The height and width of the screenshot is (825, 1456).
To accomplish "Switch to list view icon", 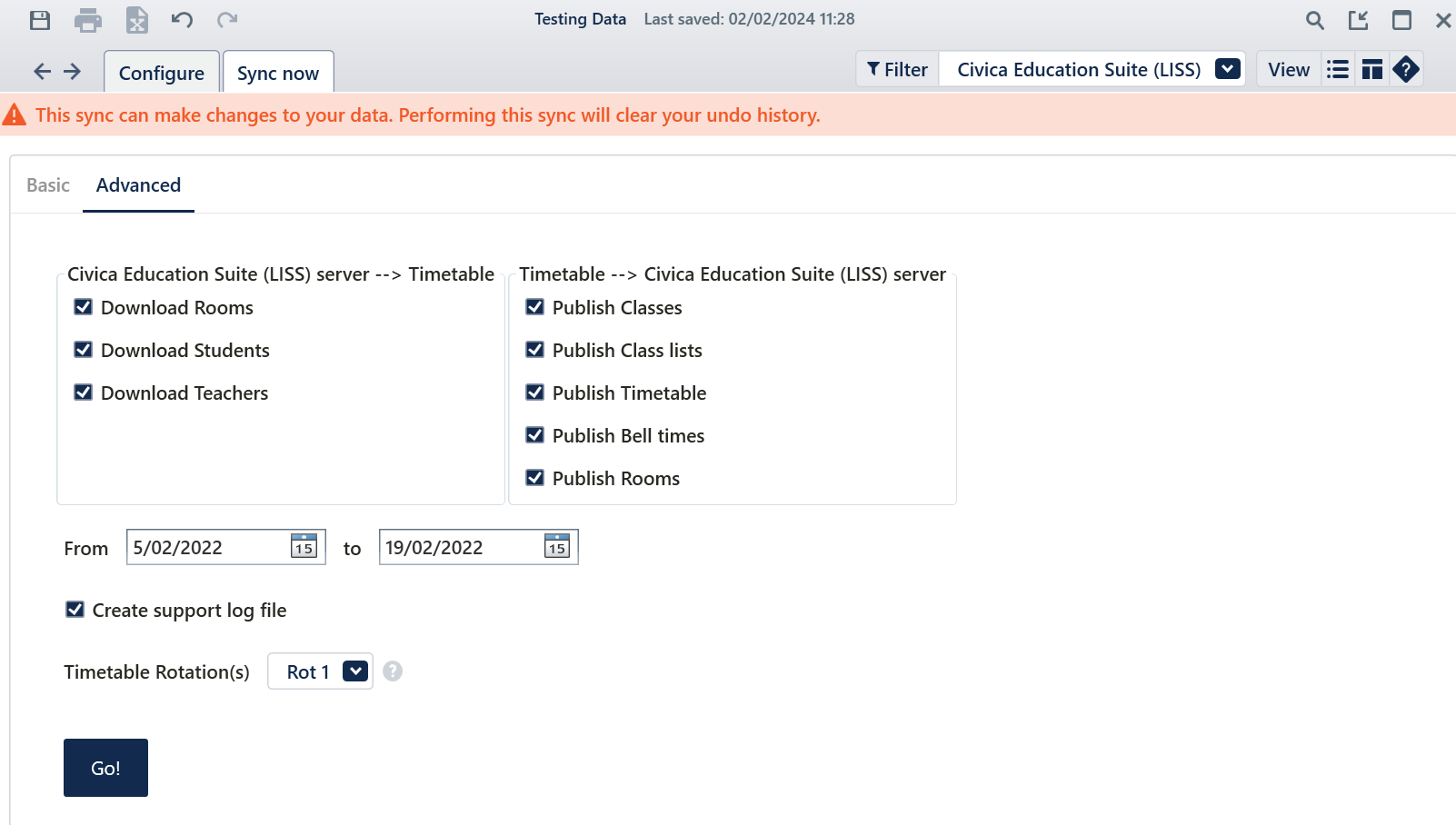I will [1337, 69].
